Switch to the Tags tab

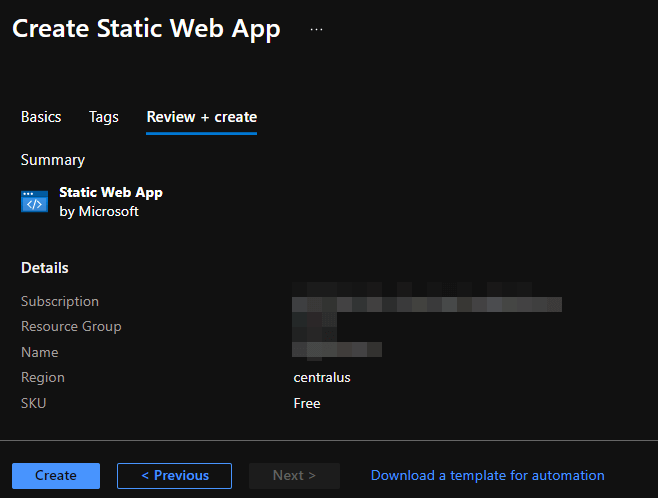[104, 117]
